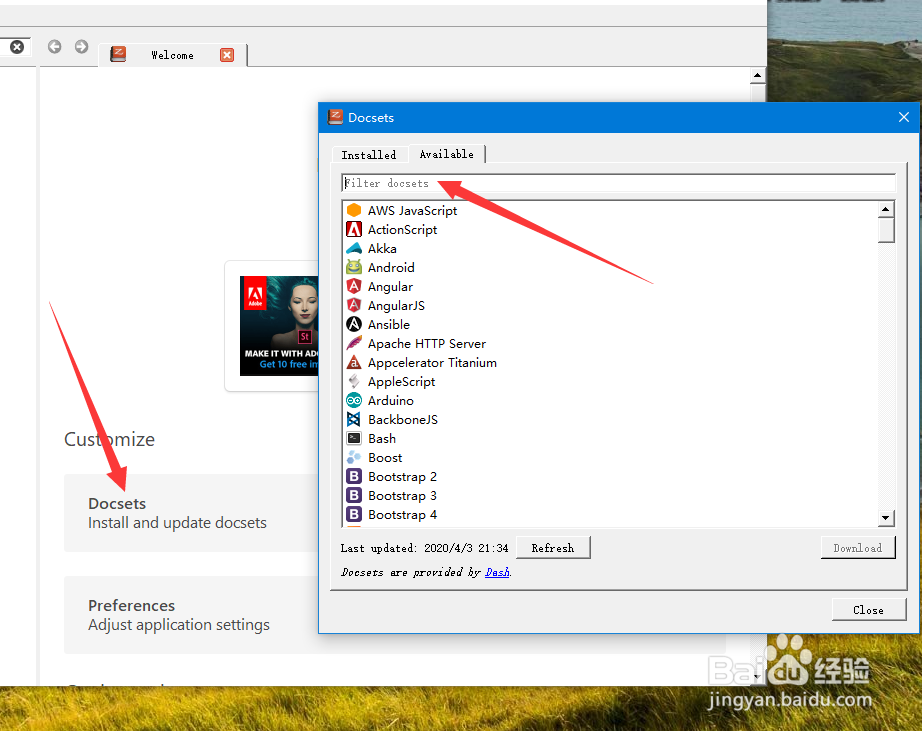Switch to the Installed tab
This screenshot has height=731, width=922.
pyautogui.click(x=369, y=155)
